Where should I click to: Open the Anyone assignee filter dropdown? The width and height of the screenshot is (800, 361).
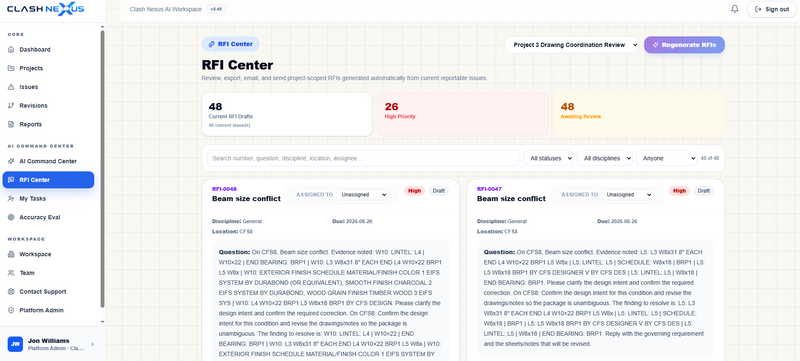coord(666,159)
